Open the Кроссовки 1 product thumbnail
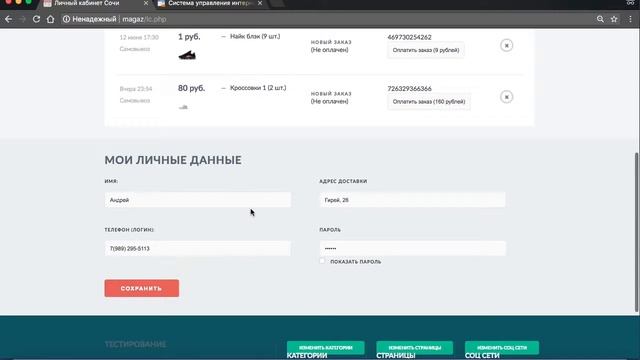 (183, 107)
